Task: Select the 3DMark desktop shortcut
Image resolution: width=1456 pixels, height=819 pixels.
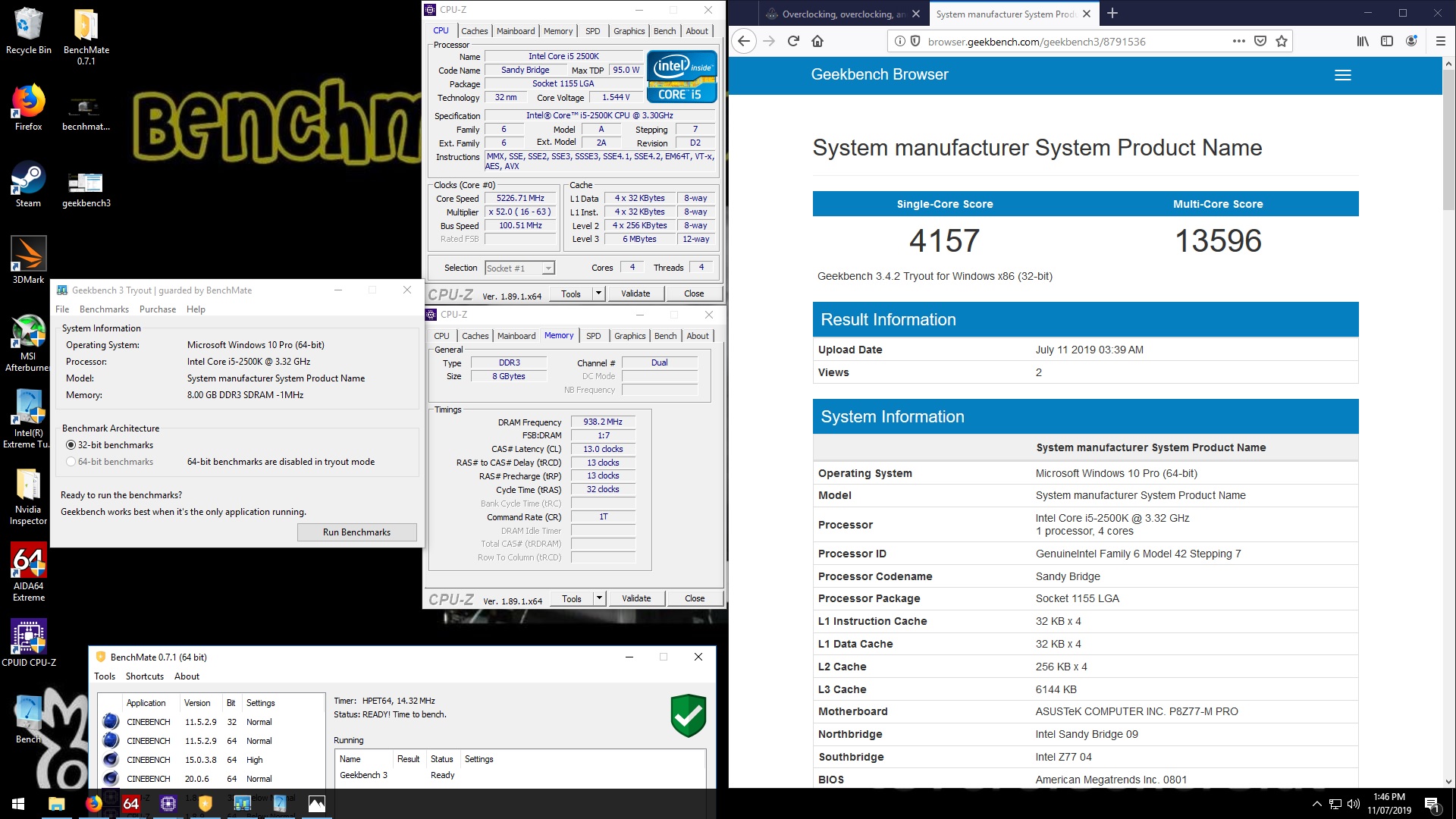Action: 28,260
